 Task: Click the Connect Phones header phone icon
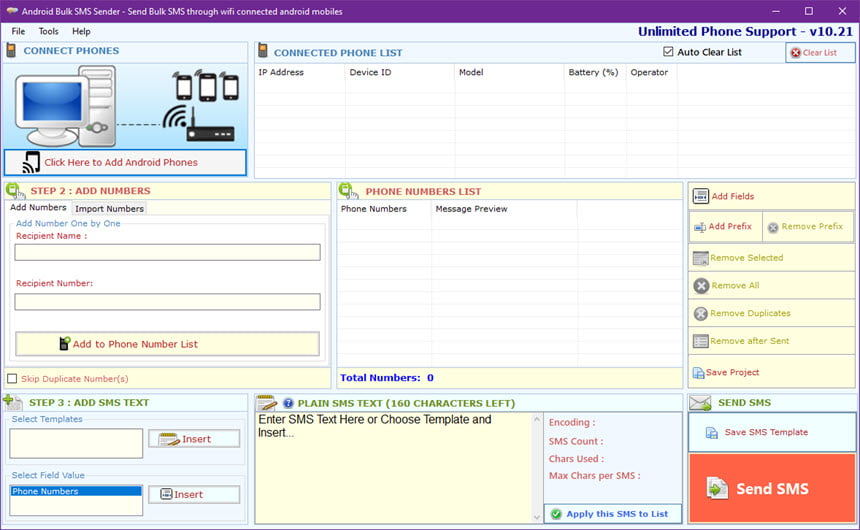tap(11, 50)
